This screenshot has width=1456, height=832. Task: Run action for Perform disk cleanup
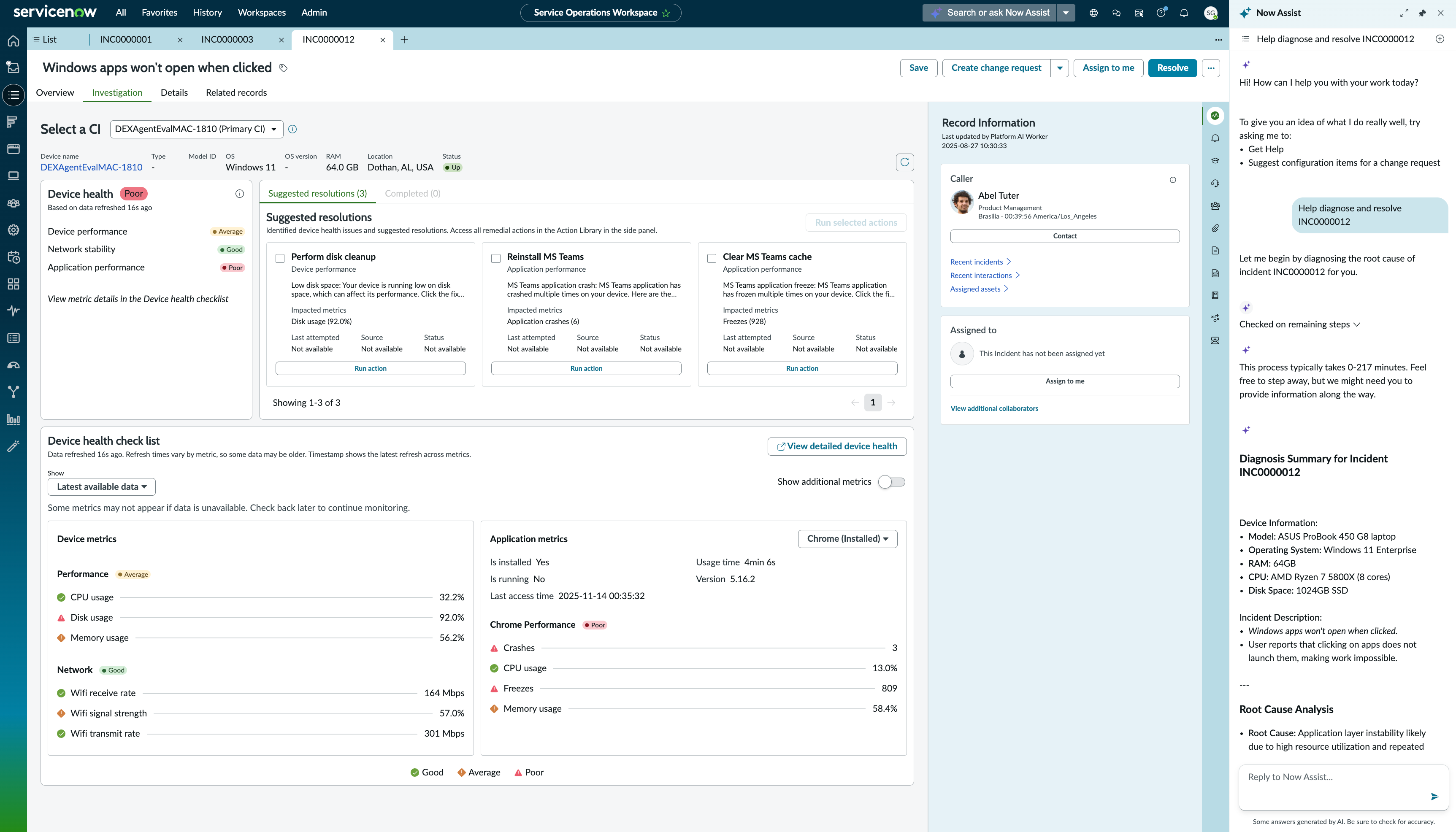[x=370, y=369]
